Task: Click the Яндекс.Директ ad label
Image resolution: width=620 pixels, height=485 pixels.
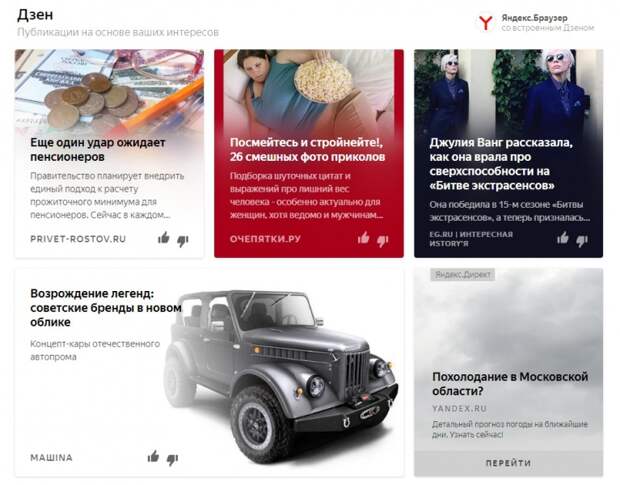Action: pyautogui.click(x=462, y=274)
